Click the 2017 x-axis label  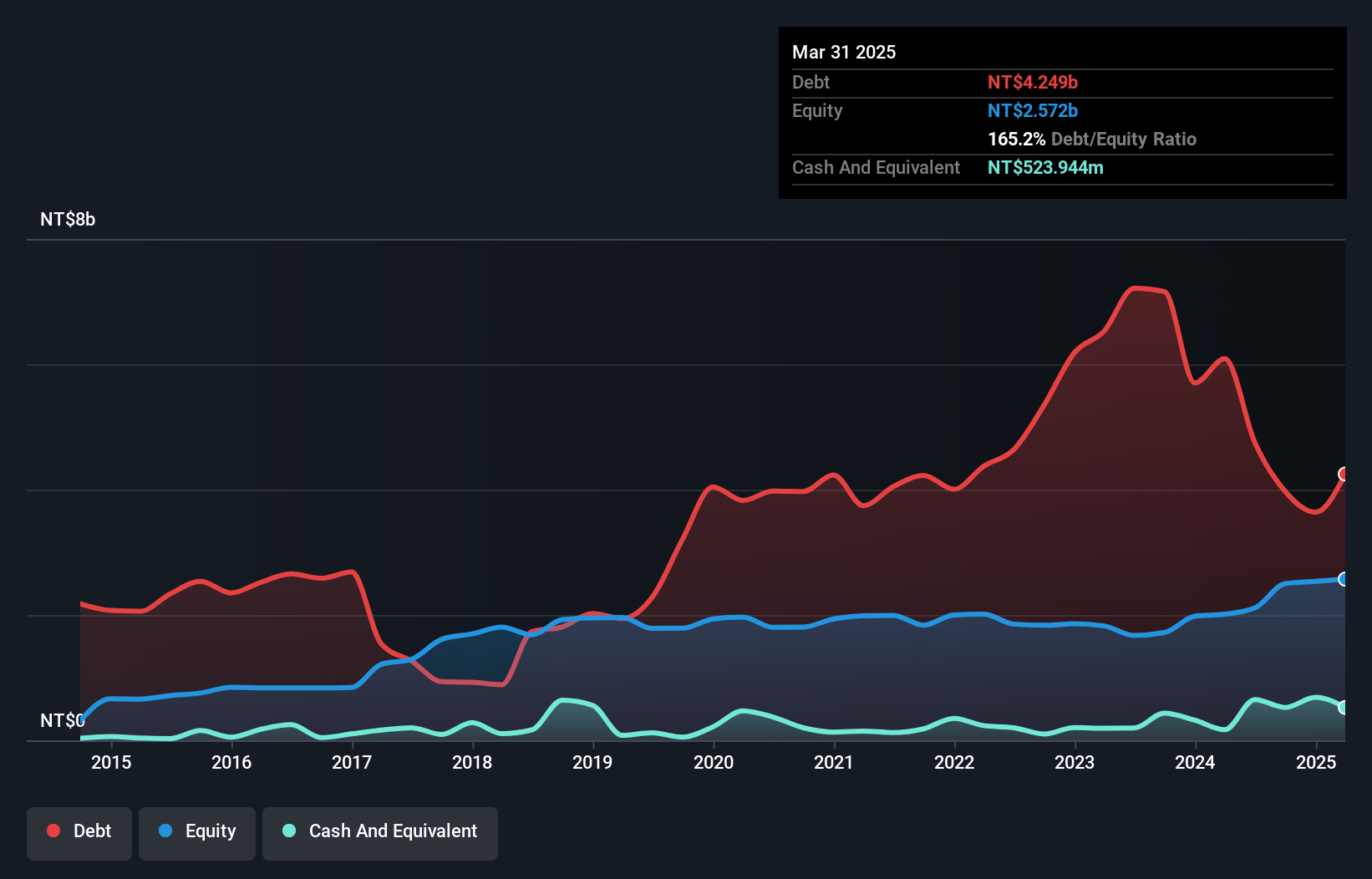pyautogui.click(x=352, y=762)
